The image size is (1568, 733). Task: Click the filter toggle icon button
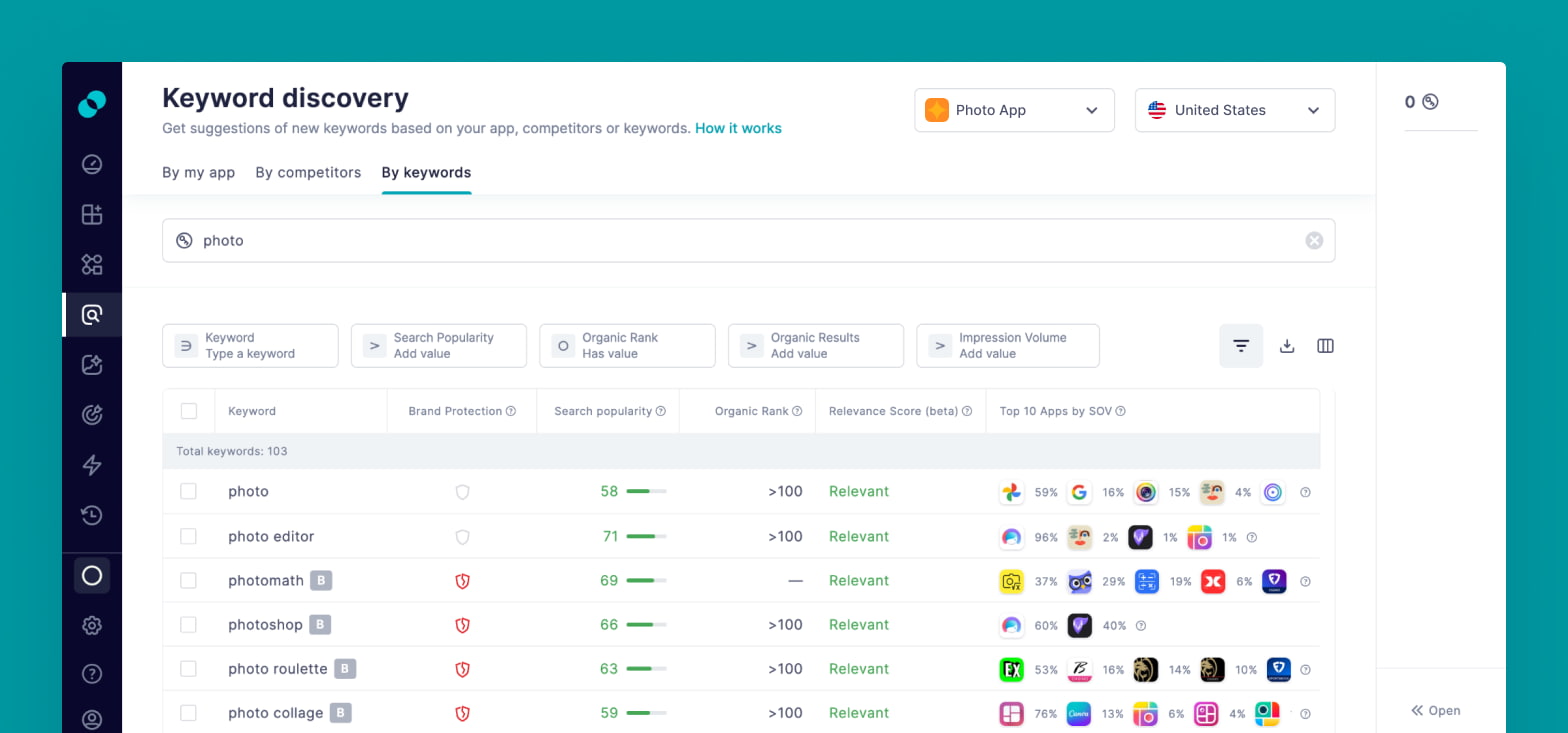coord(1241,346)
